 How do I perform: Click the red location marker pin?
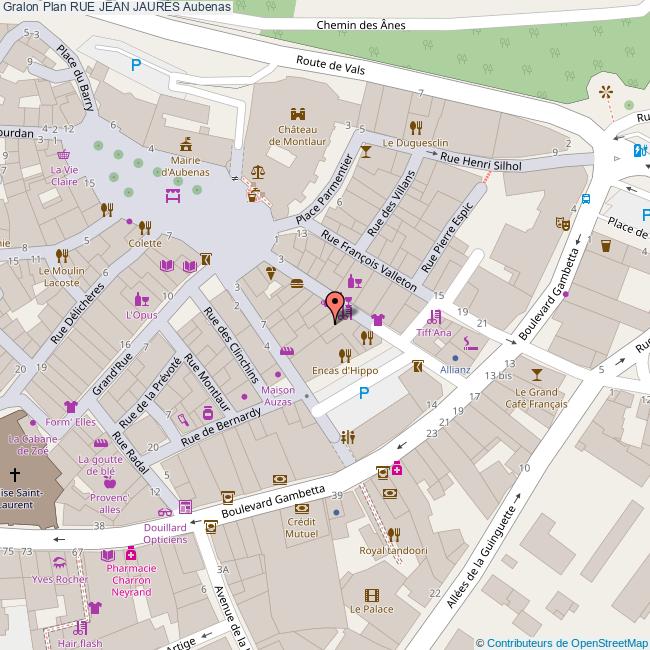(x=337, y=307)
